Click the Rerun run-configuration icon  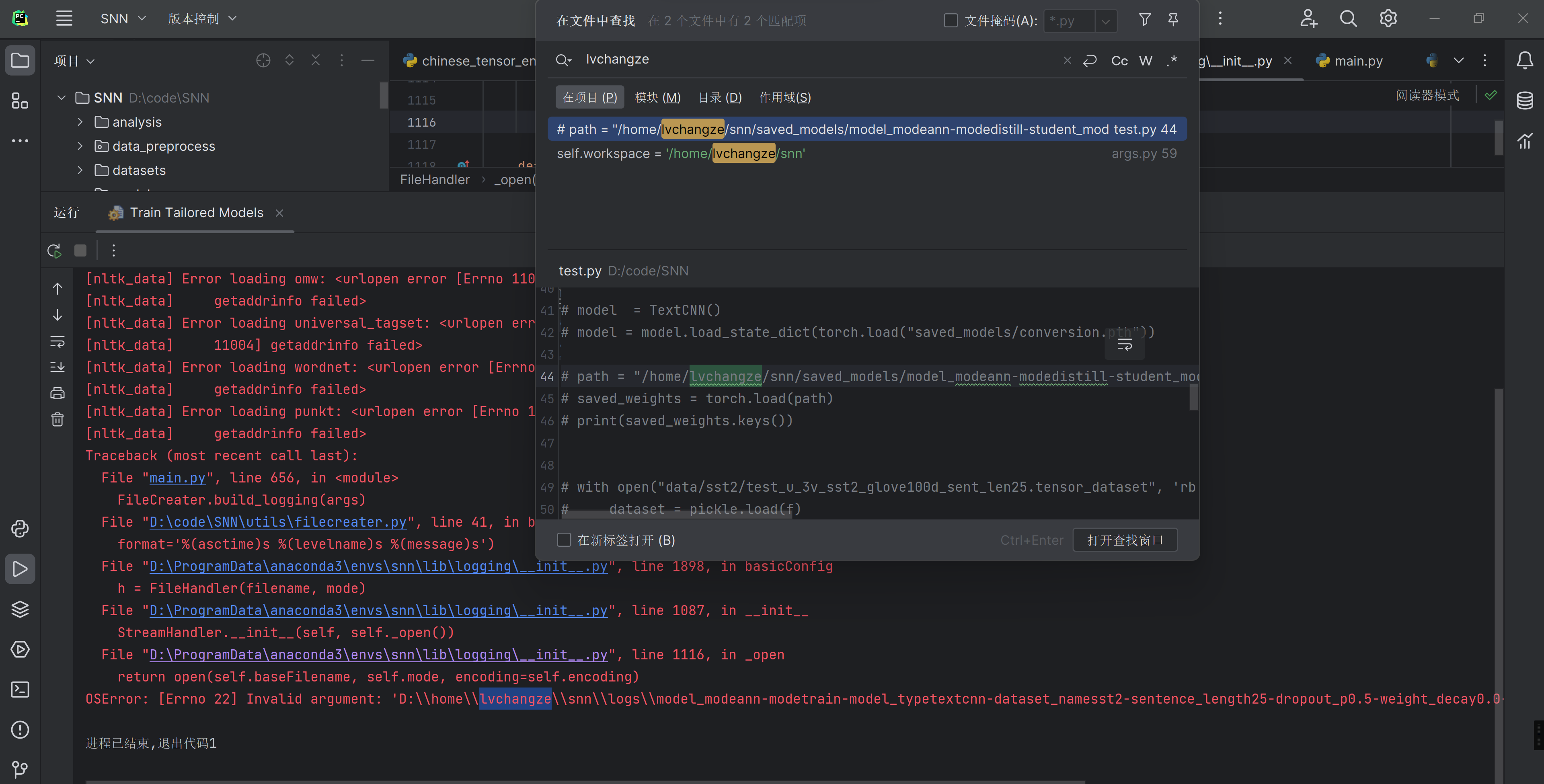(54, 250)
